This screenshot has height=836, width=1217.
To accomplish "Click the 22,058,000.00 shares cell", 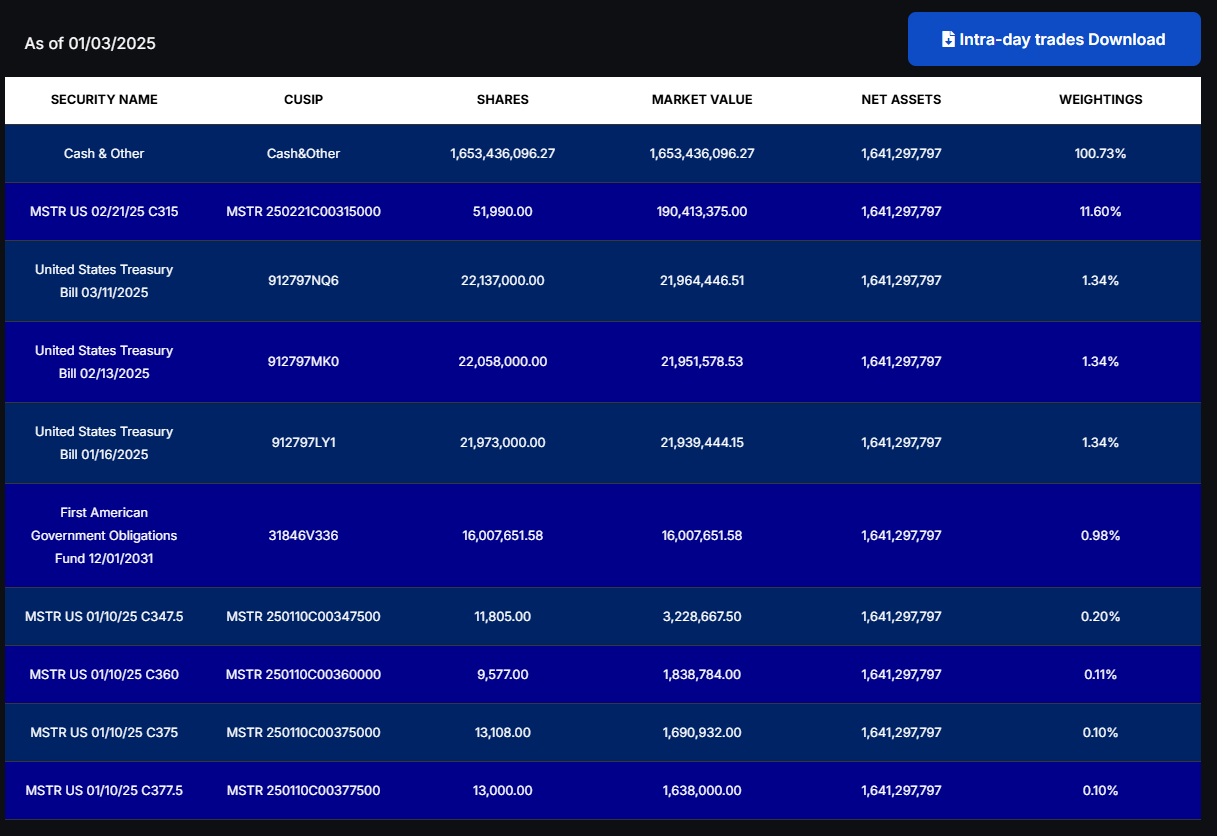I will click(x=502, y=362).
